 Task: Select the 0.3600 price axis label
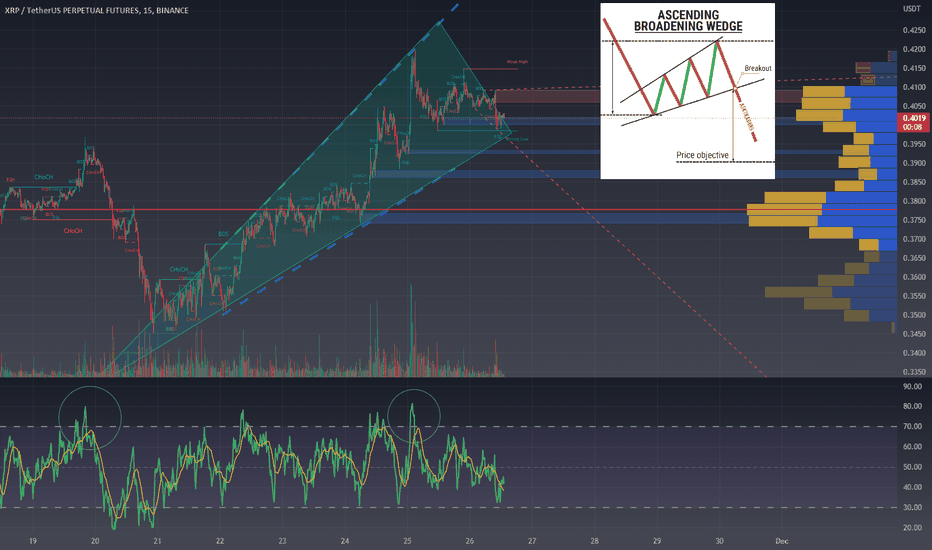(914, 277)
